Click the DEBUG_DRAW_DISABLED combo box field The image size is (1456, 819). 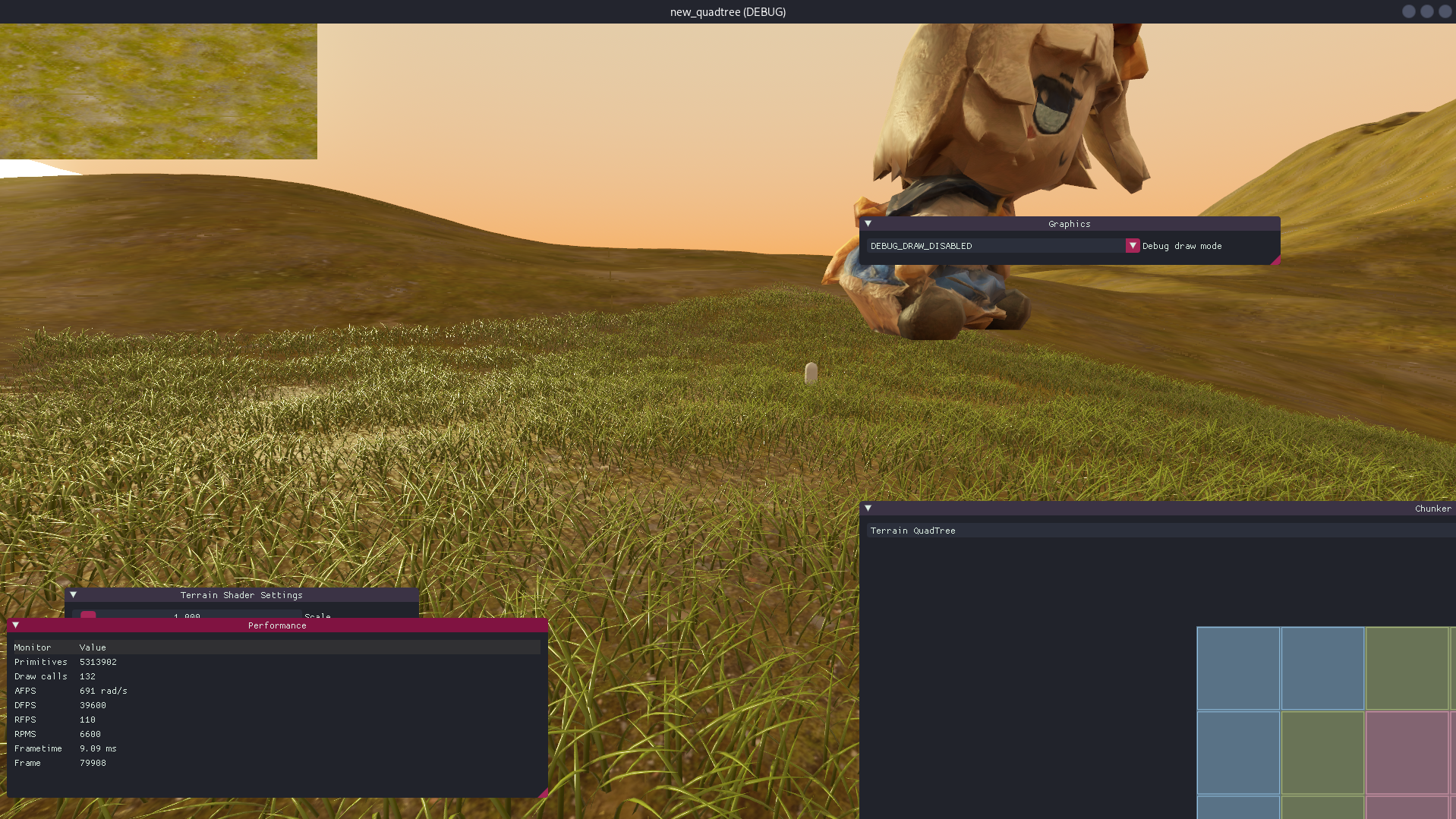click(995, 246)
